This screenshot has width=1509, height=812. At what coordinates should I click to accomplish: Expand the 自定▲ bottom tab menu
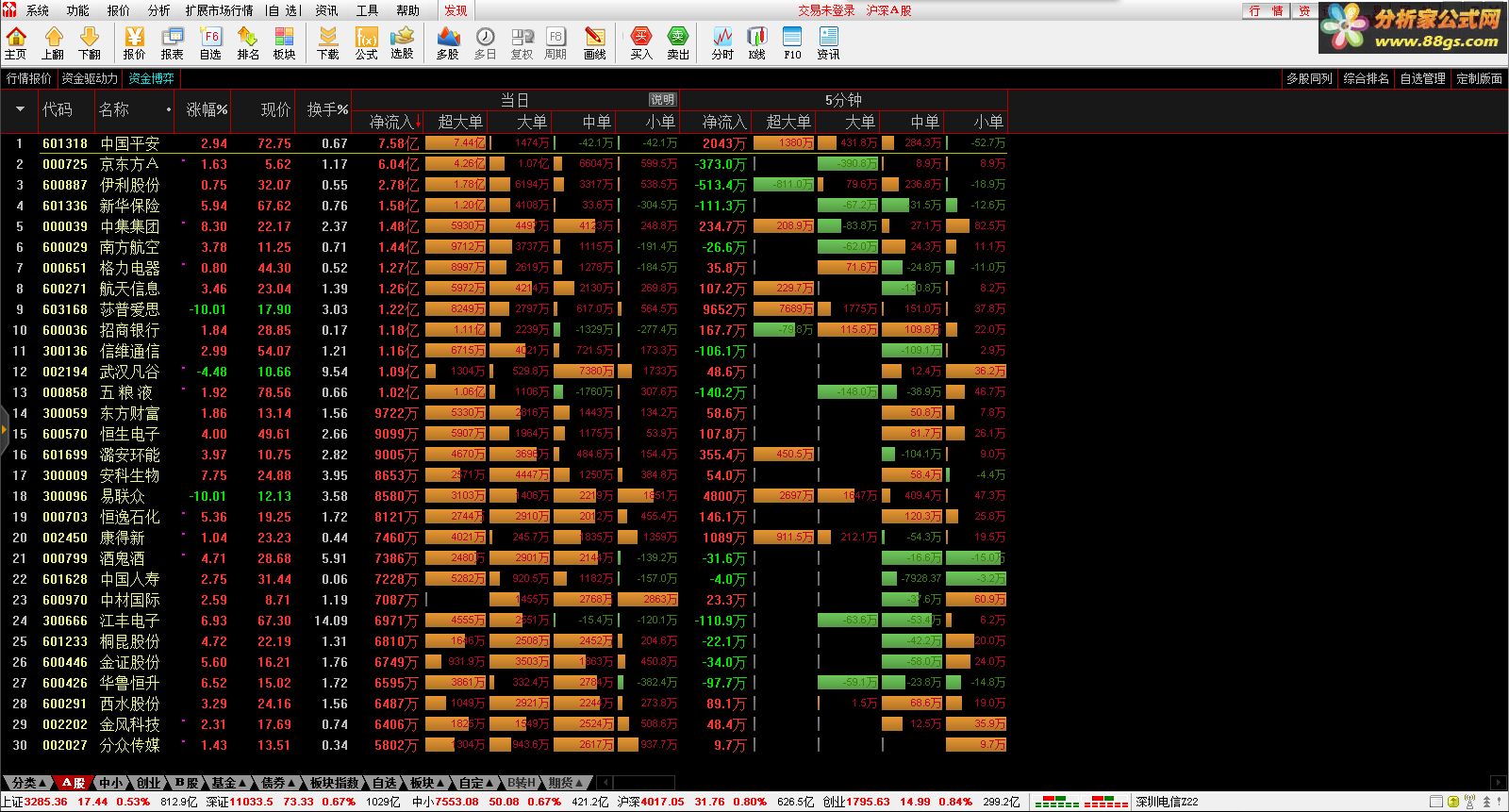[x=477, y=783]
